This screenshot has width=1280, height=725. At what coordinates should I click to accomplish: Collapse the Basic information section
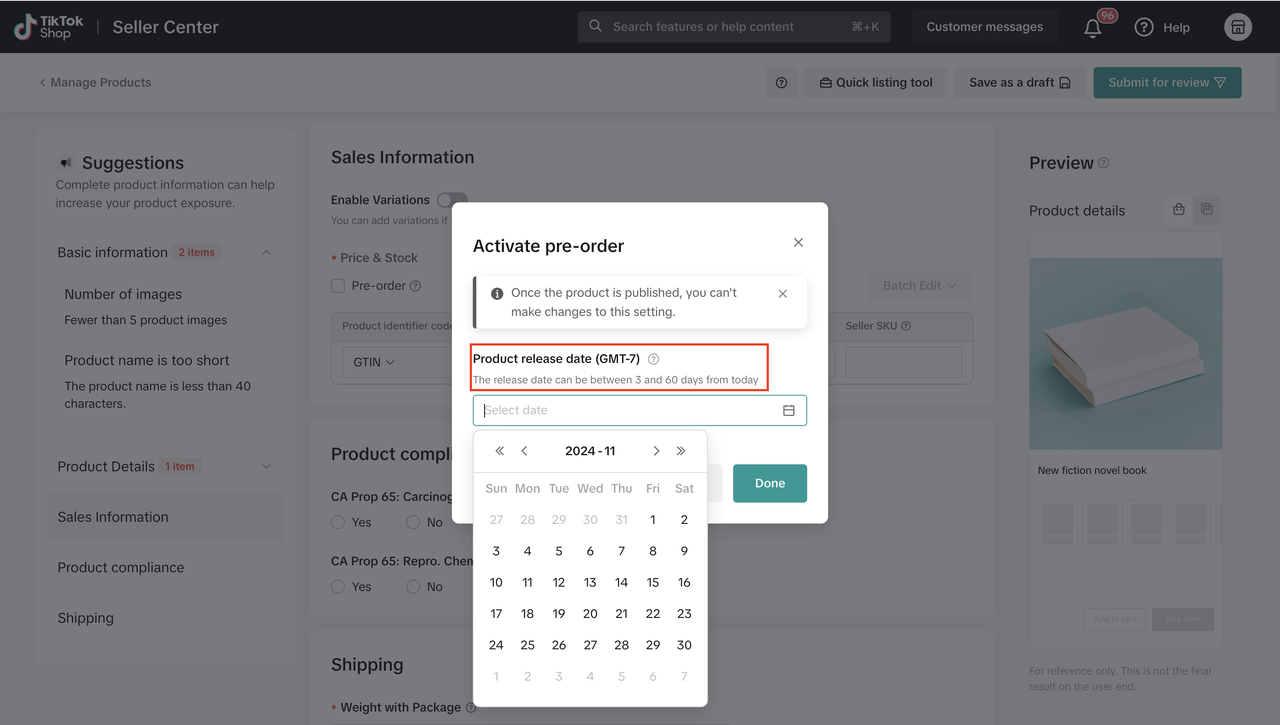coord(266,253)
